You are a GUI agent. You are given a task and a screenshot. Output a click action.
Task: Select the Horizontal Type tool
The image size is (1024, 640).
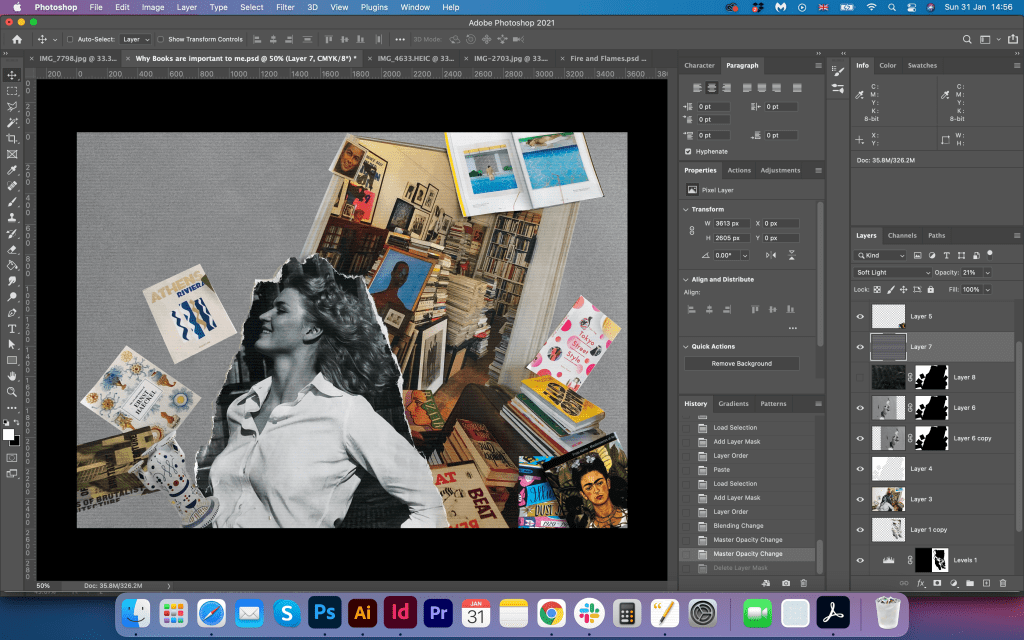pos(12,328)
